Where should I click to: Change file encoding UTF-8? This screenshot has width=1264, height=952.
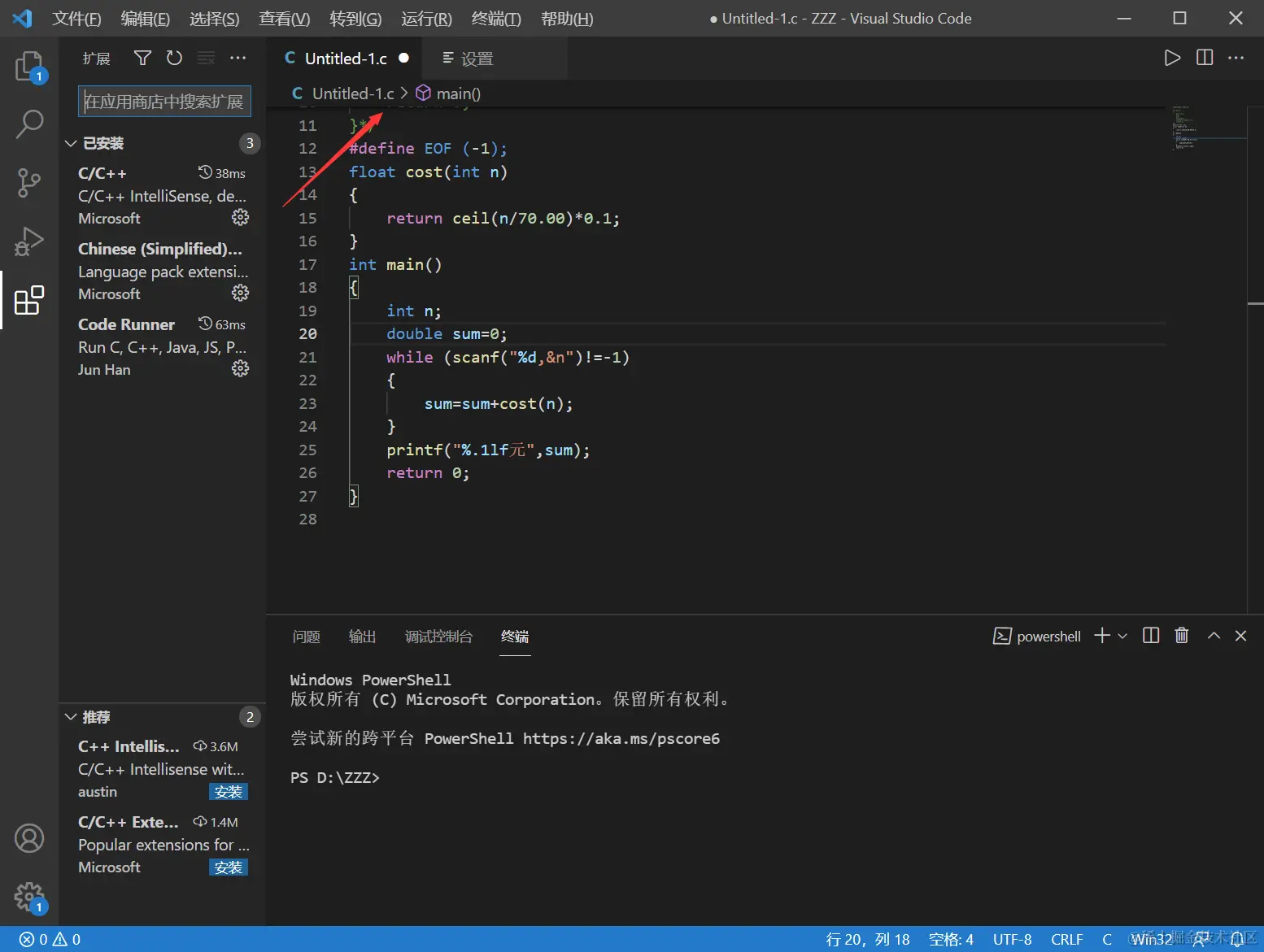coord(1013,940)
